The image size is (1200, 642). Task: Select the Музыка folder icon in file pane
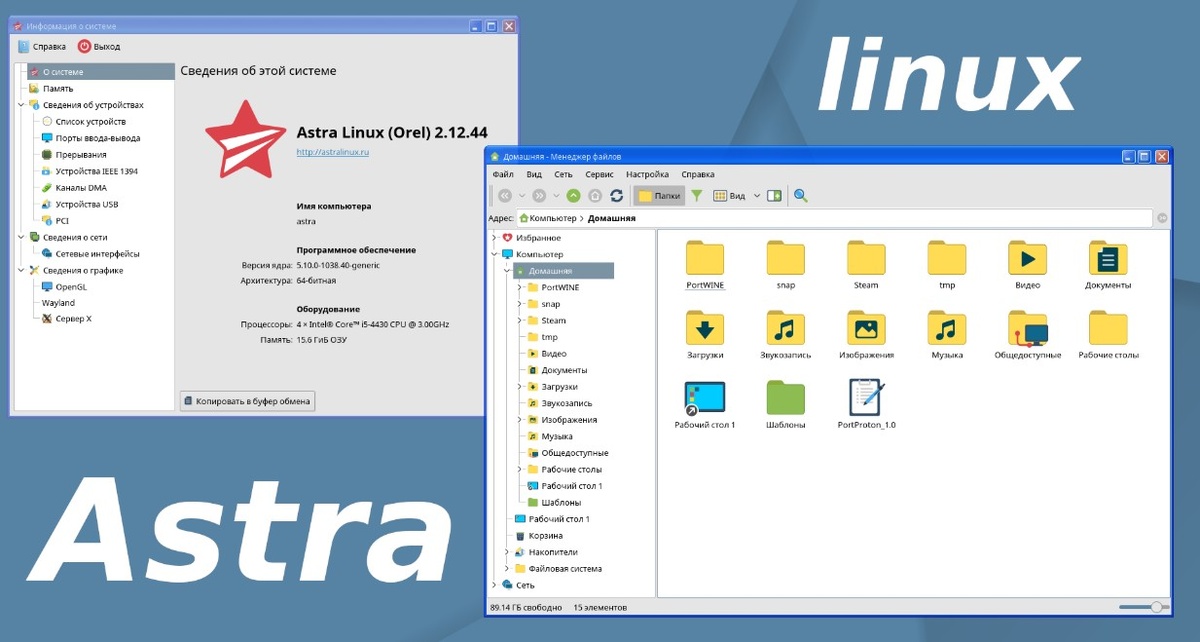(947, 328)
